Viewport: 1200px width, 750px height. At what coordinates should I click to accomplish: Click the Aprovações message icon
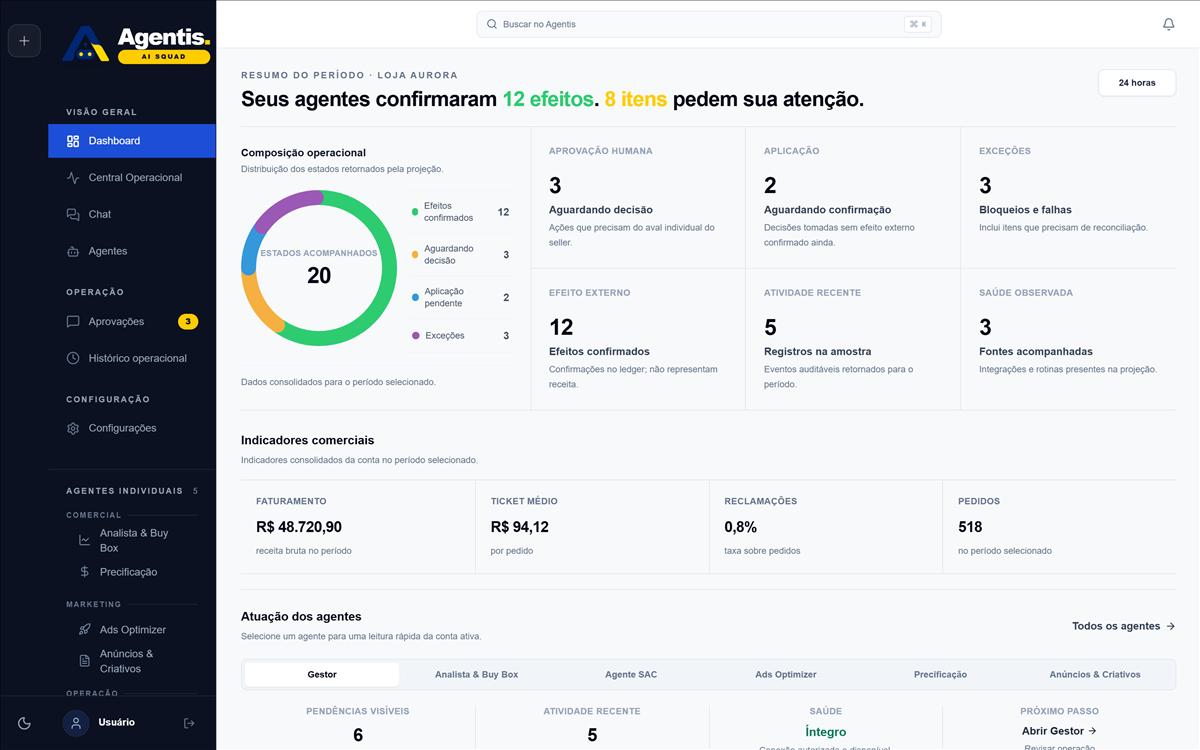click(x=73, y=322)
